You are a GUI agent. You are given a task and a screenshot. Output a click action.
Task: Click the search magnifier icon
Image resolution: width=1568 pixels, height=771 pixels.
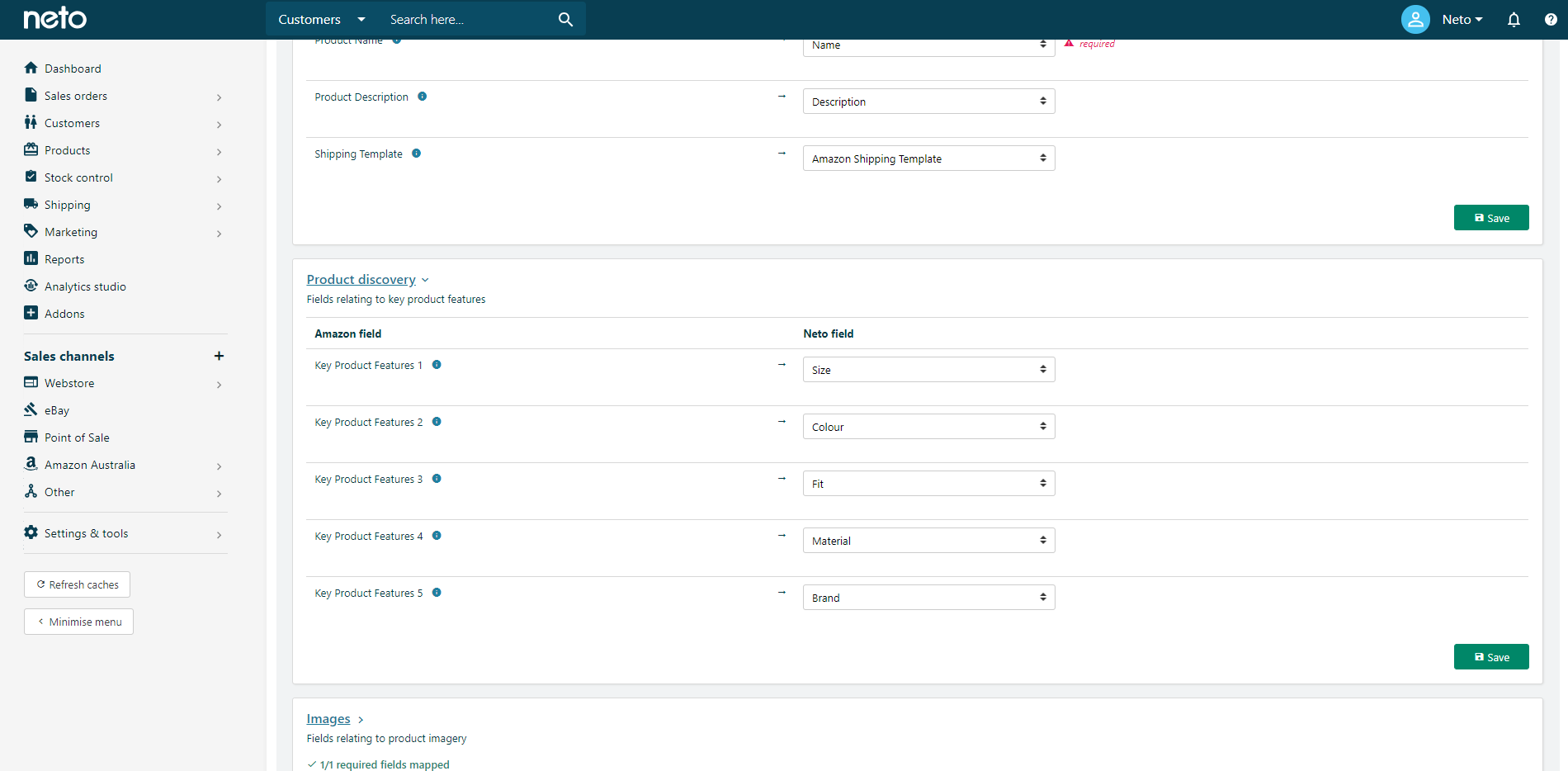[x=565, y=19]
